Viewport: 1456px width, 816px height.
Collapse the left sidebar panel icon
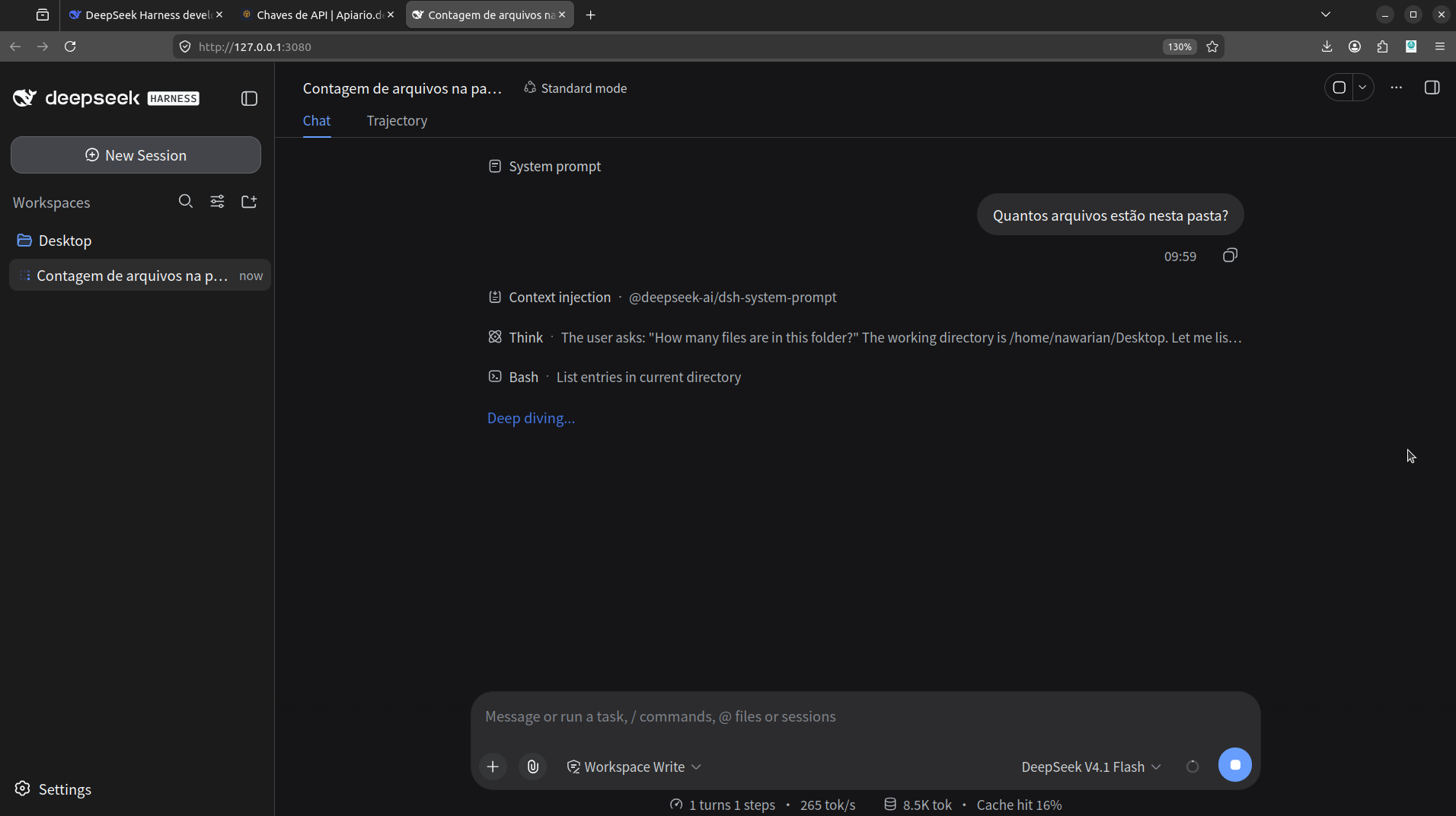pyautogui.click(x=249, y=98)
